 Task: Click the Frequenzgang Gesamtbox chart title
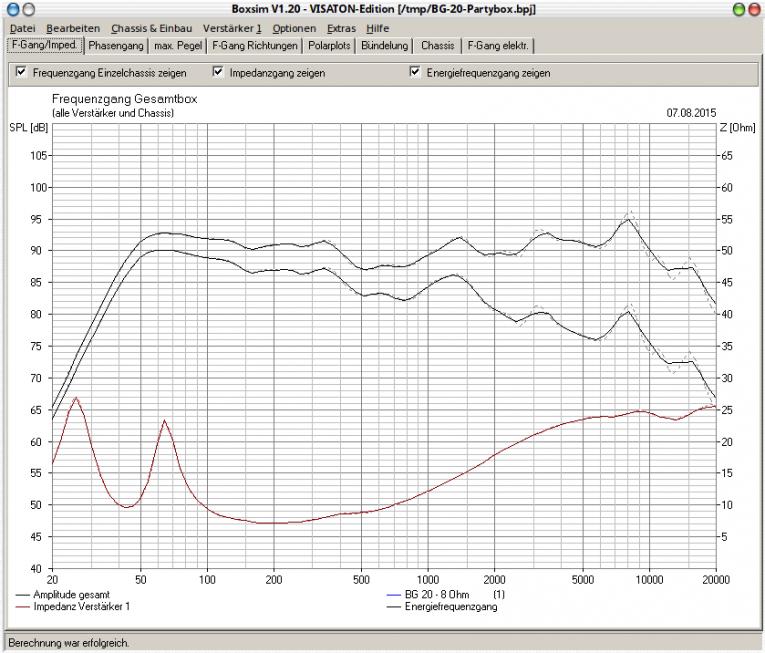(x=124, y=99)
